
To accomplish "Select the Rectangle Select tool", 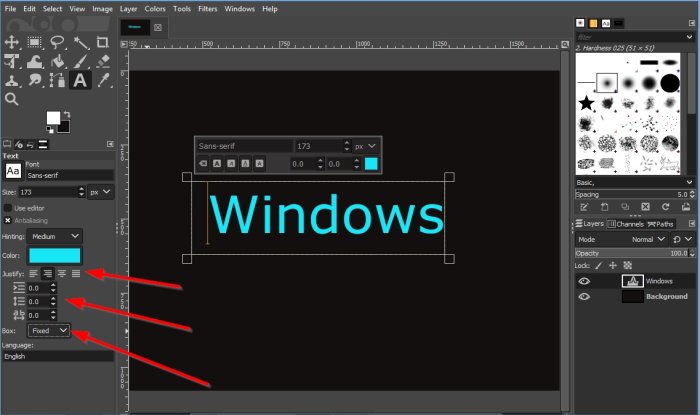I will click(x=34, y=42).
